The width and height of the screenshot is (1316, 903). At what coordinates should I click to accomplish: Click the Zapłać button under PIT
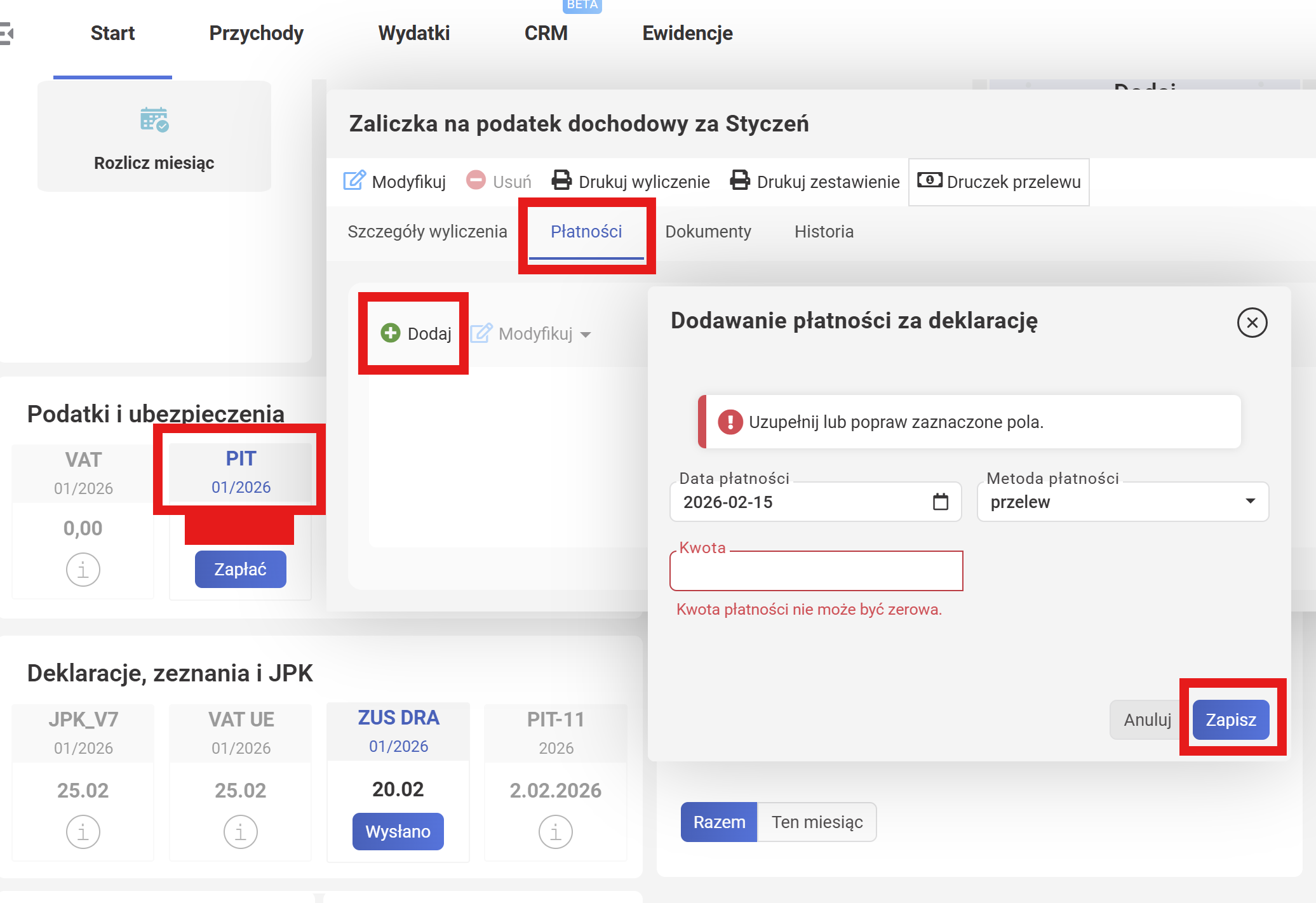click(240, 569)
